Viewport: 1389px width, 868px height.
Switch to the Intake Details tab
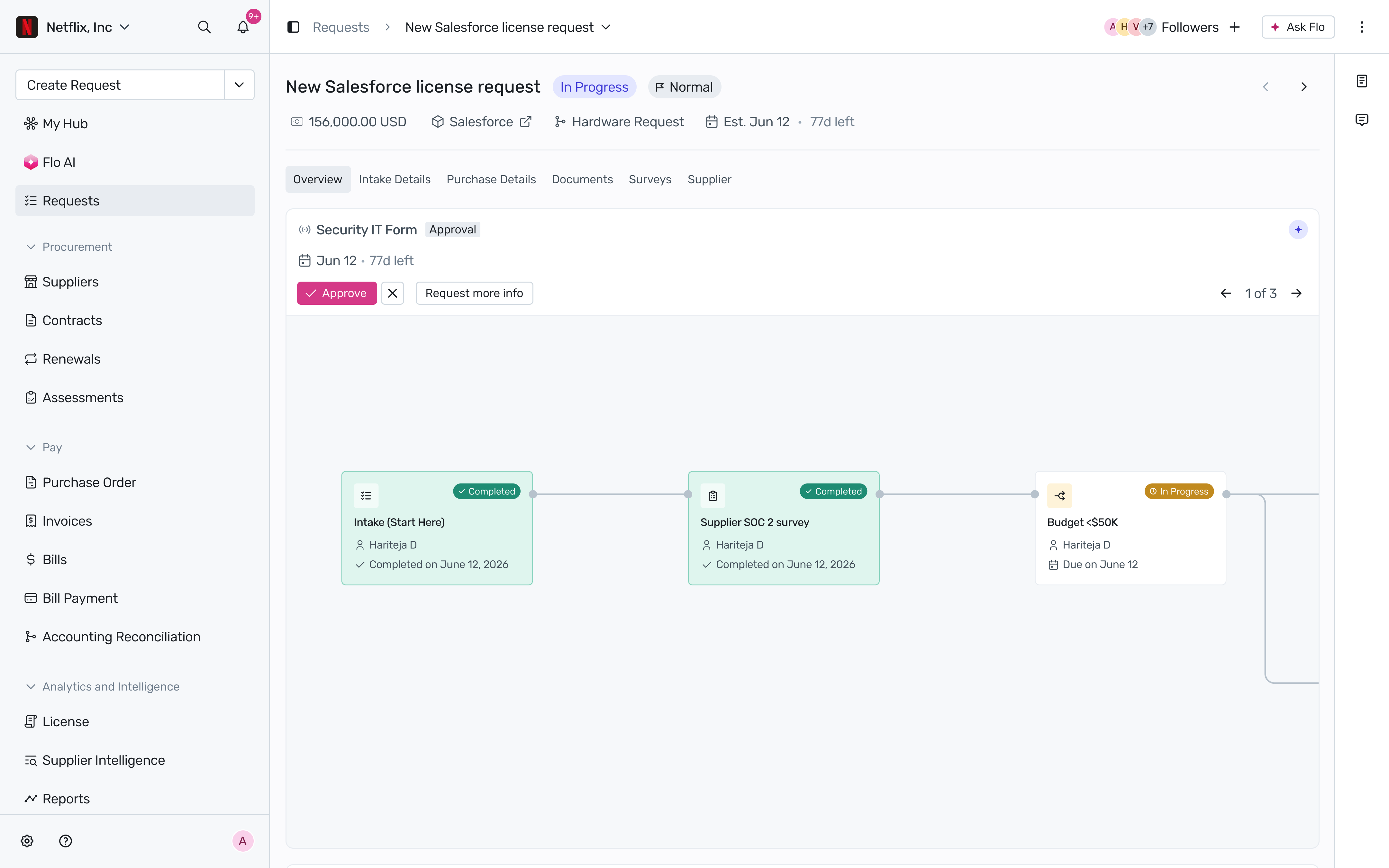pos(395,180)
